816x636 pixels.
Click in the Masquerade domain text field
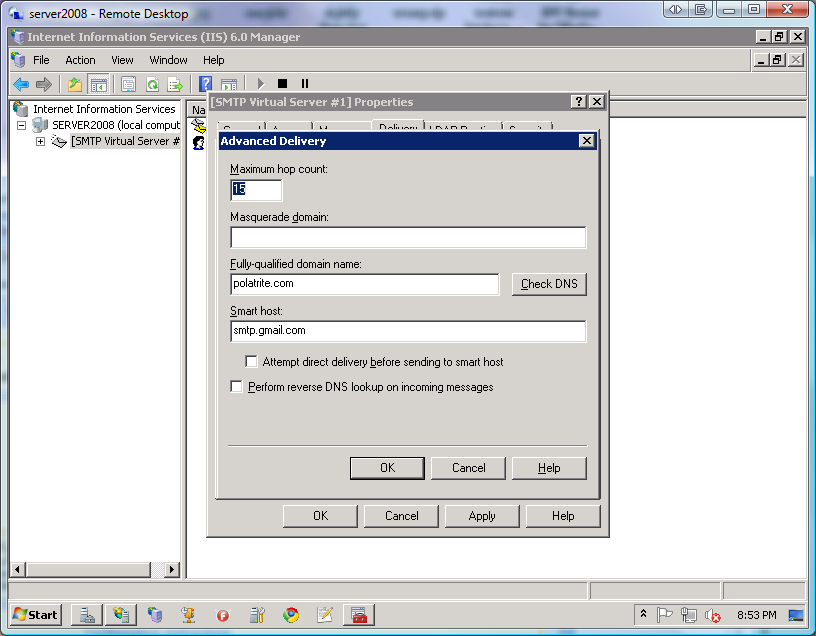coord(408,238)
